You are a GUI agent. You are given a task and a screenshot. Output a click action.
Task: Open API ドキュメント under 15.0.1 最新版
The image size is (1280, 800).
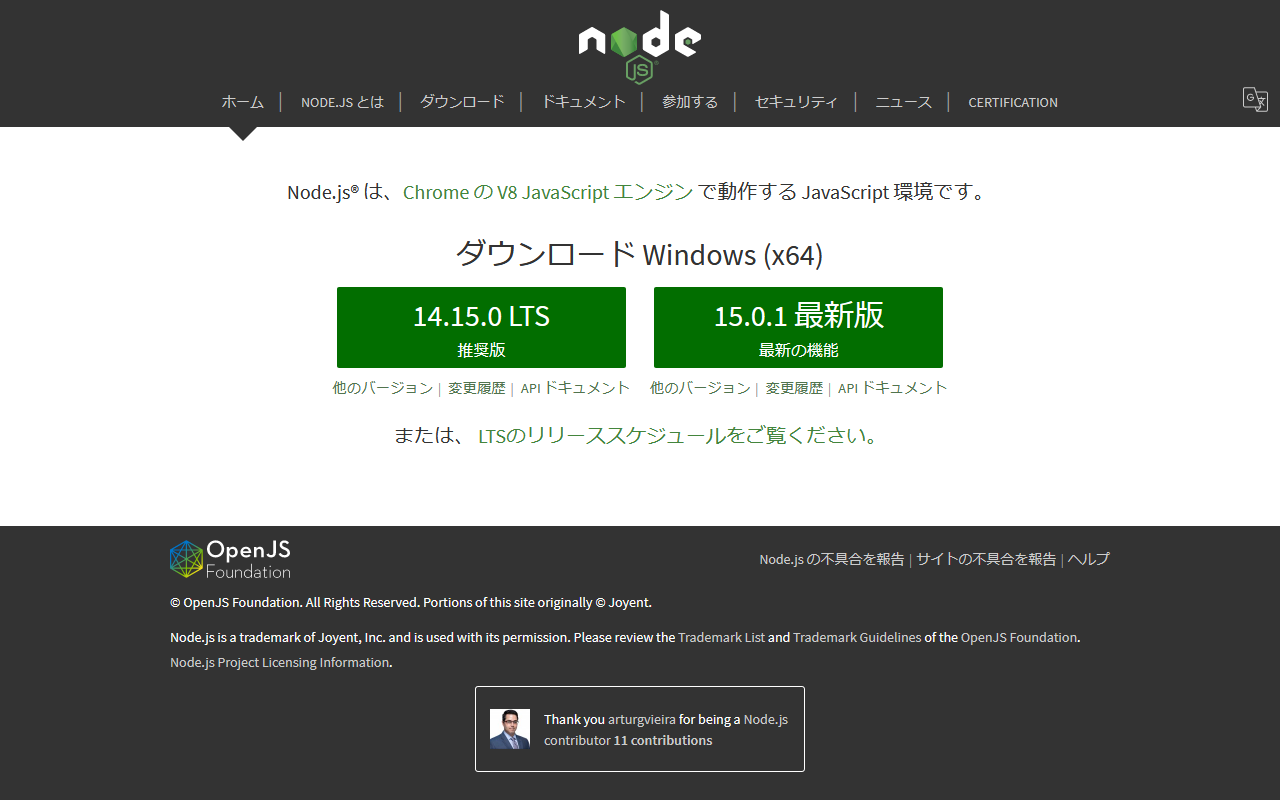coord(893,388)
